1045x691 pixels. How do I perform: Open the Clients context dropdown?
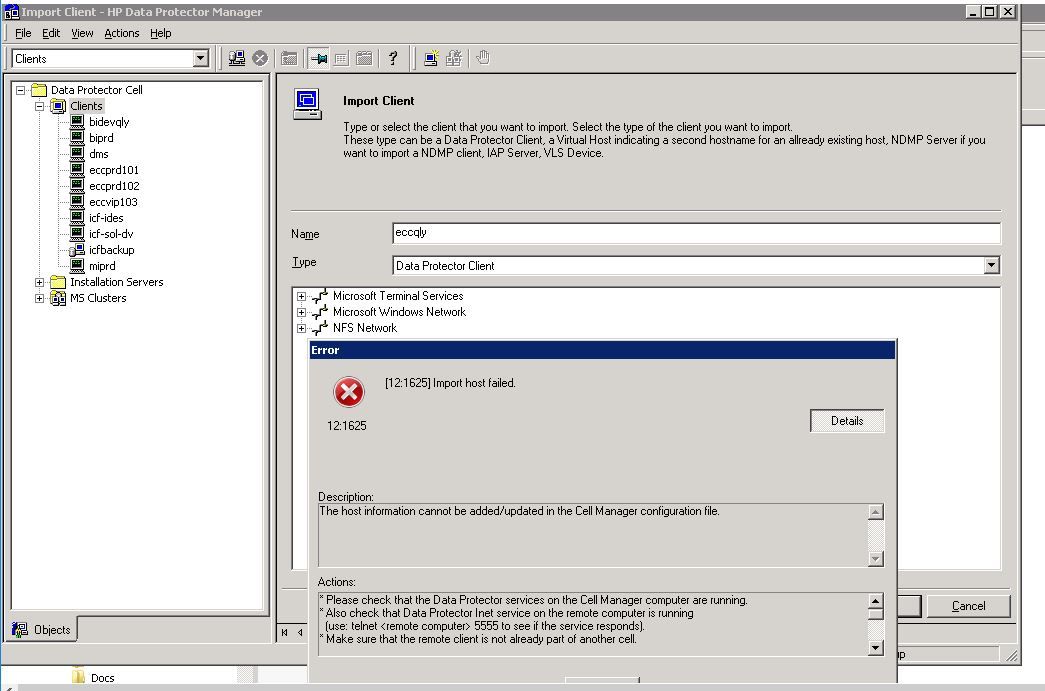pos(201,59)
